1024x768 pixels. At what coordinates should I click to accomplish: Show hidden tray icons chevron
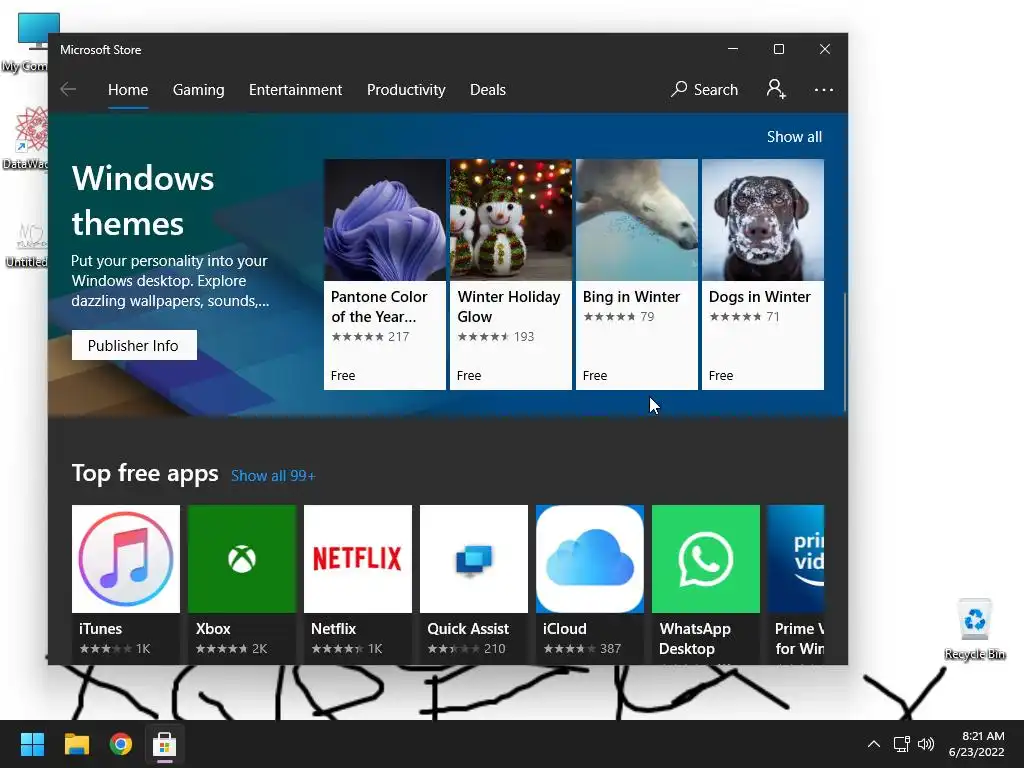(873, 744)
